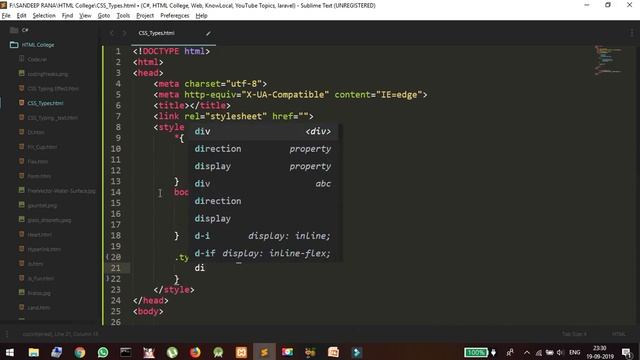Open codingfreaks.png in the sidebar
This screenshot has width=640, height=360.
(48, 74)
